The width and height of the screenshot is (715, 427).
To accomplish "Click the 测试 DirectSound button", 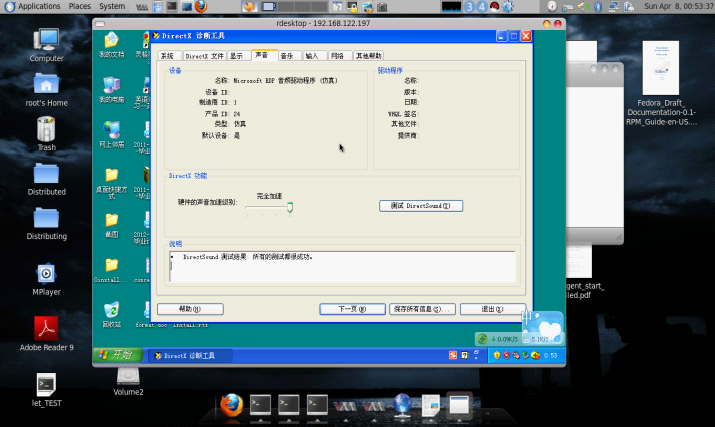I will click(x=421, y=206).
